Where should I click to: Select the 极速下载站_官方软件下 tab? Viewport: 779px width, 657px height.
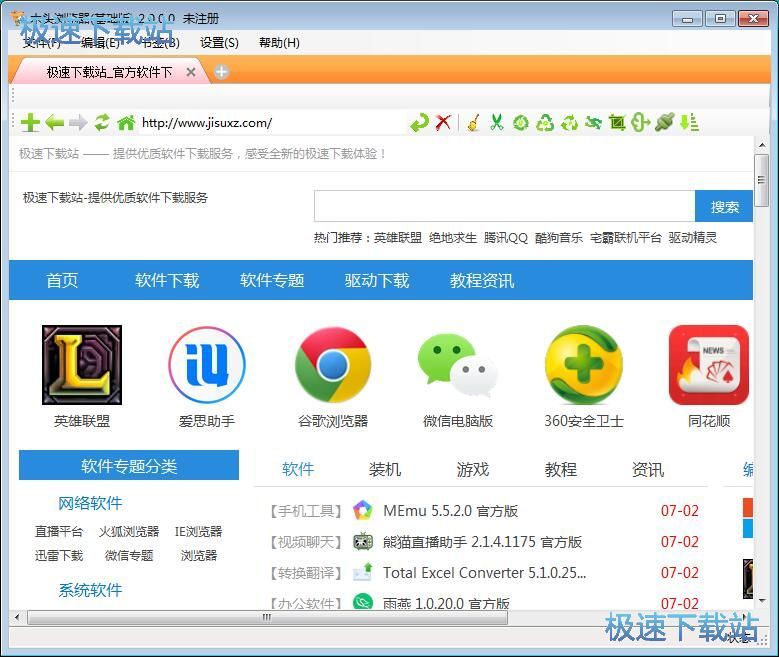(x=109, y=72)
